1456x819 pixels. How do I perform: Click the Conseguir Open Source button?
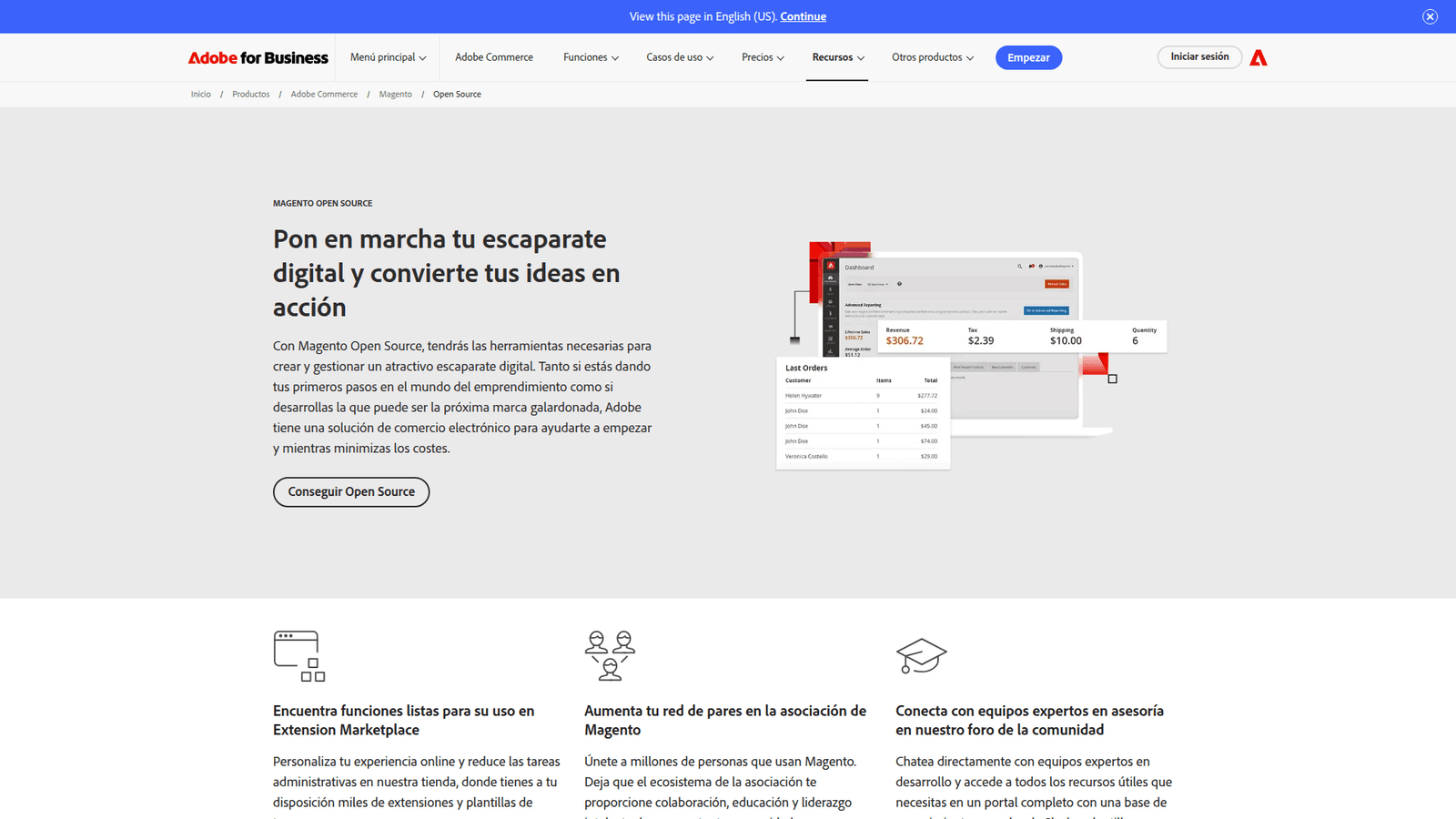351,492
